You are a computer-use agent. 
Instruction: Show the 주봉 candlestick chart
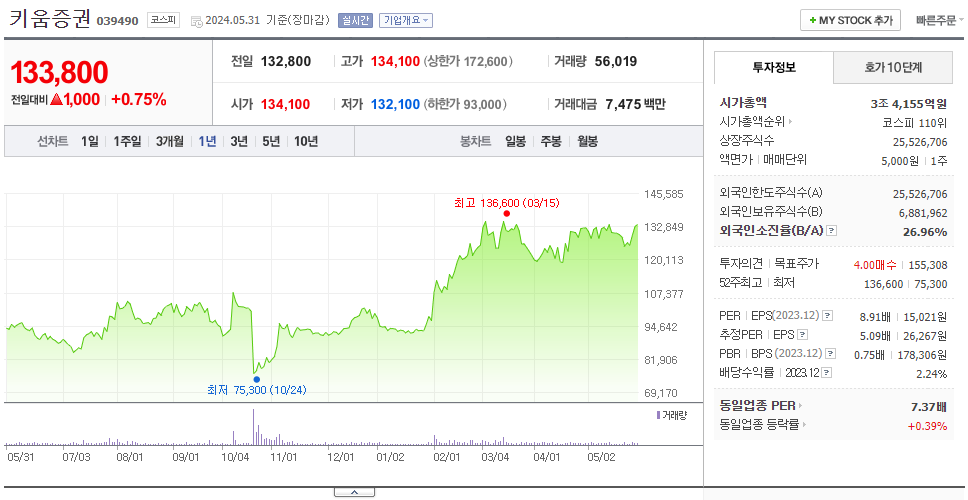pyautogui.click(x=551, y=141)
